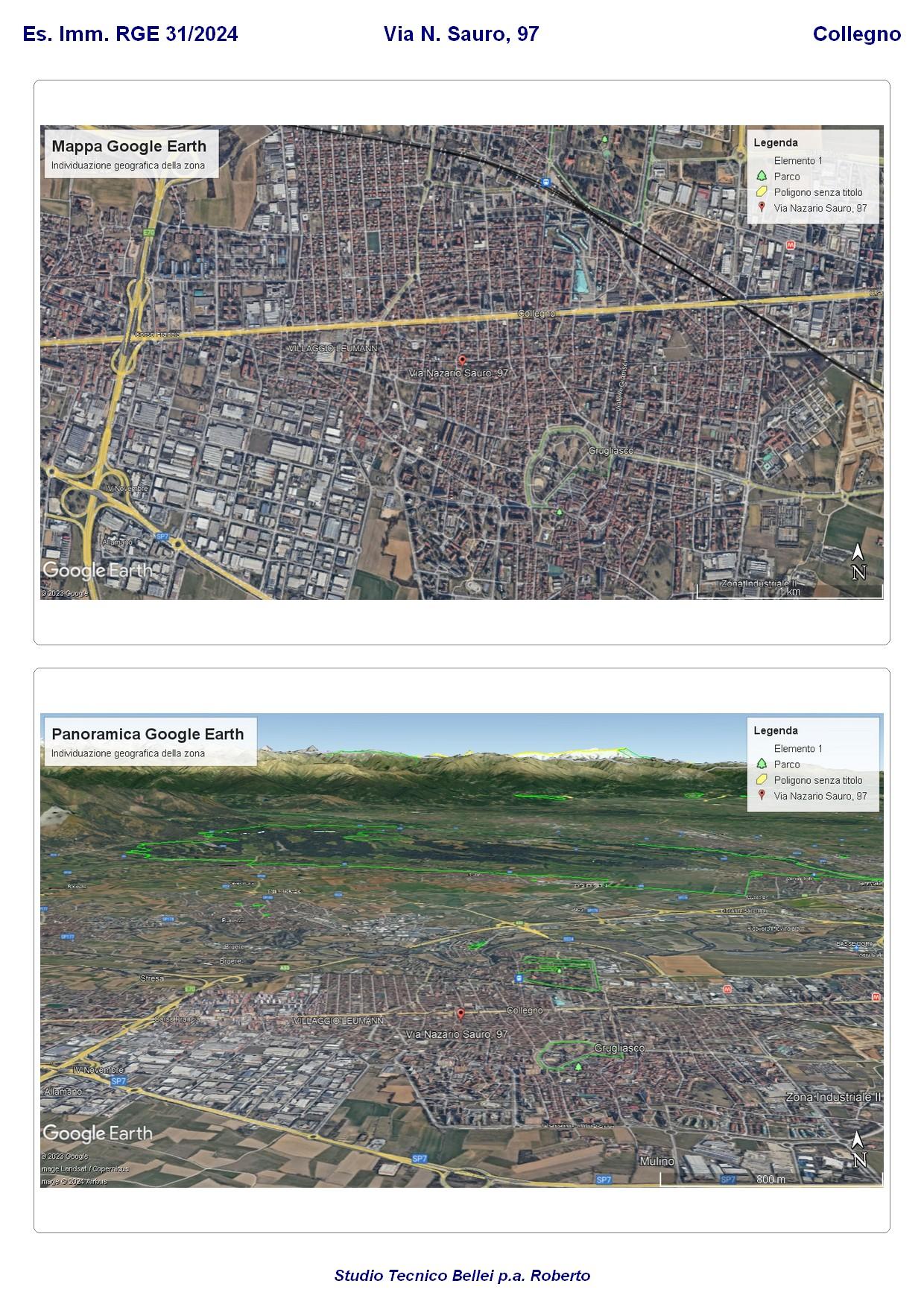Screen dimensions: 924x1307
Task: Click 'Zona Industriale II' on the top map
Action: [759, 583]
